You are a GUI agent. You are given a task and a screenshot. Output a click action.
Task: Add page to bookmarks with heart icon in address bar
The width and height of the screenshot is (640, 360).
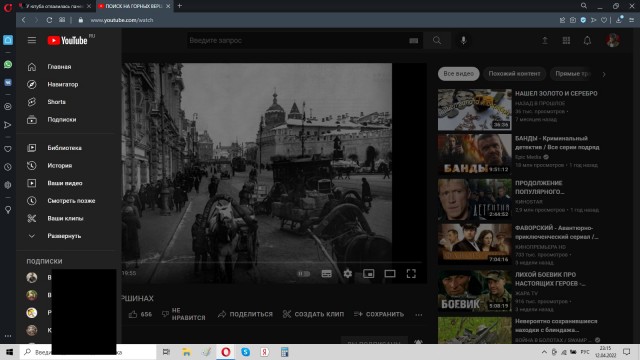[x=604, y=20]
